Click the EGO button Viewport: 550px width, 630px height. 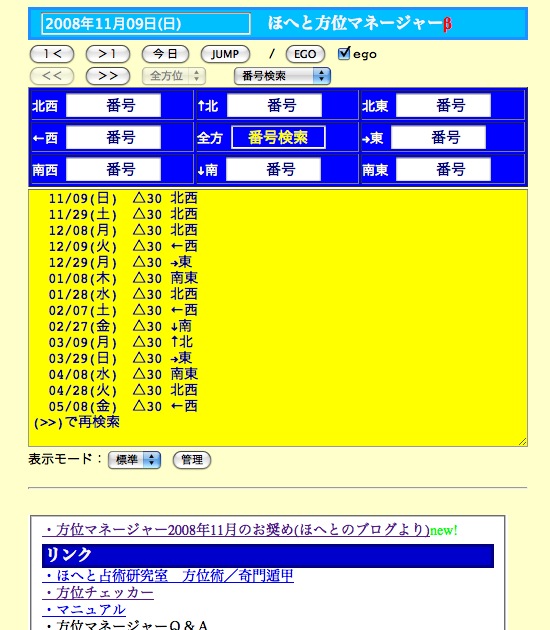point(305,54)
